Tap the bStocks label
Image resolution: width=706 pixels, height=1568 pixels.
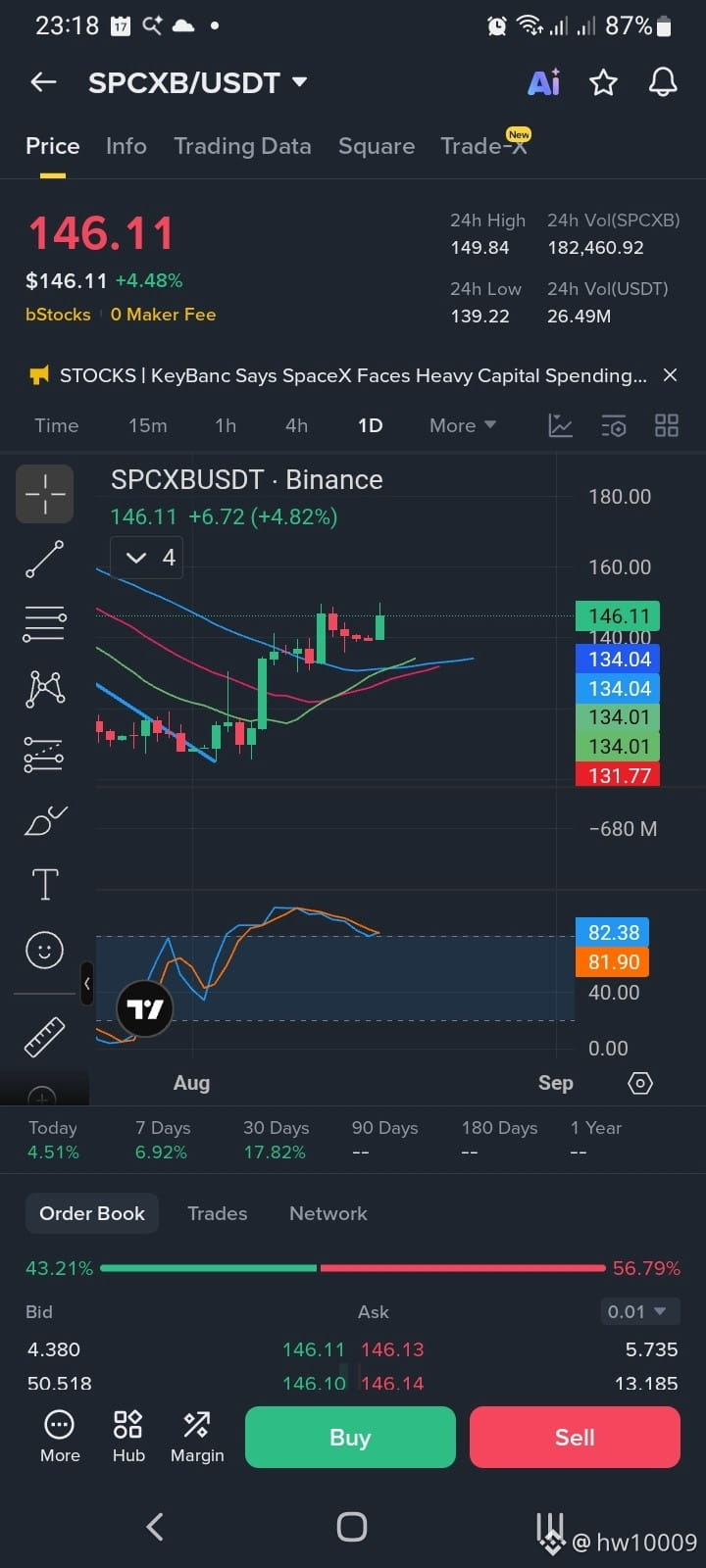(x=58, y=315)
